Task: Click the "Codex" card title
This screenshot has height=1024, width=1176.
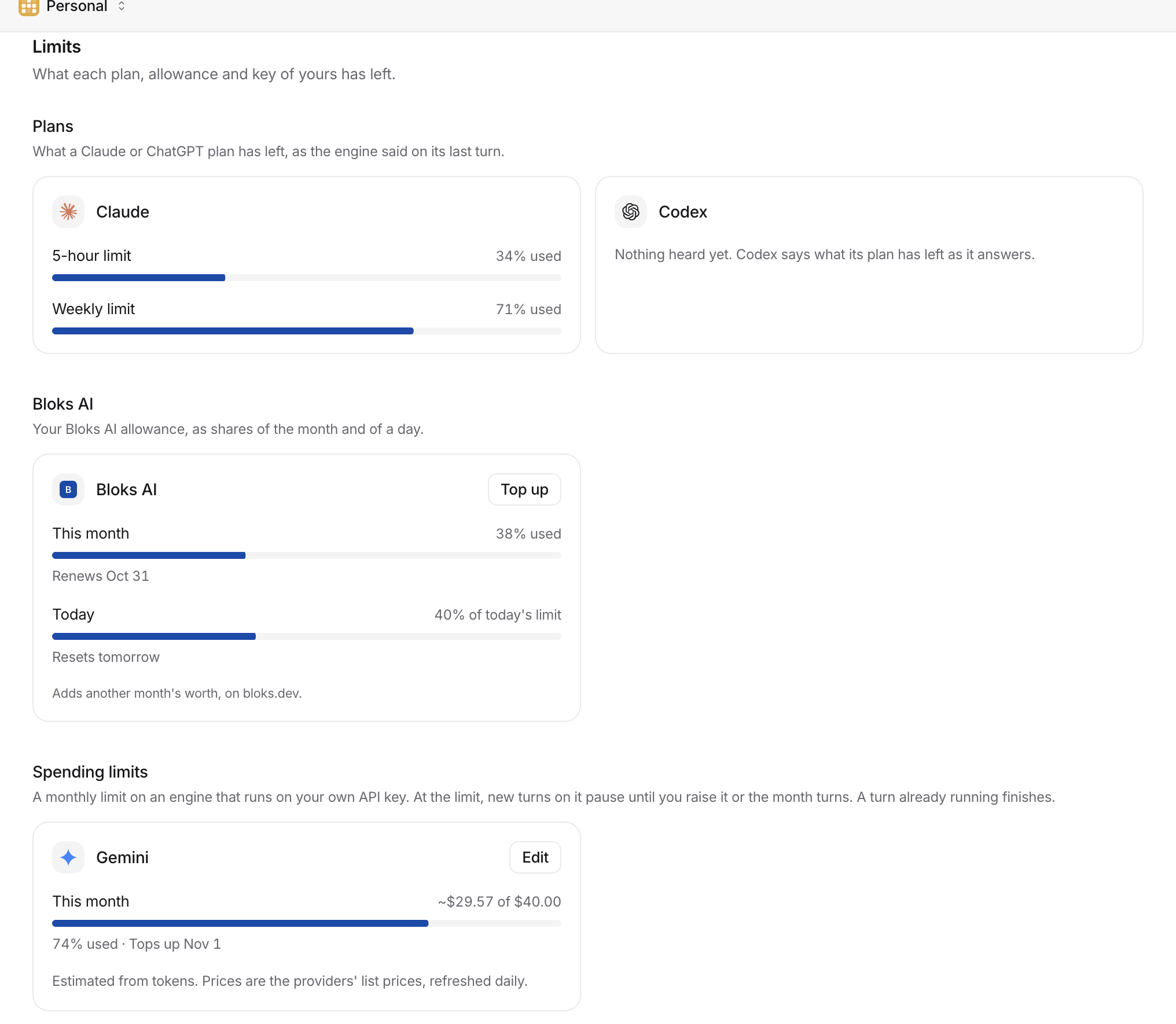Action: 683,212
